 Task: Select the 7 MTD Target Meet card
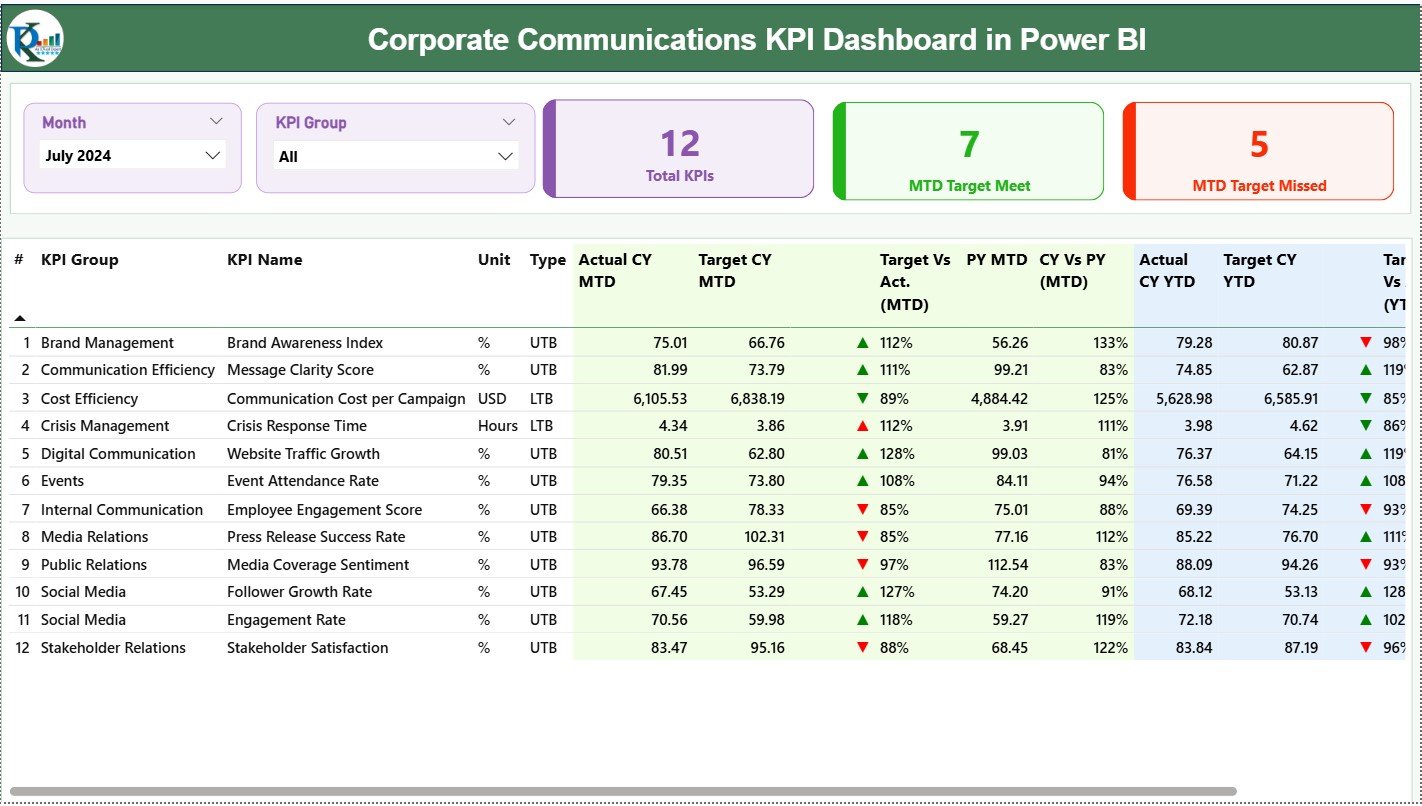click(x=967, y=149)
